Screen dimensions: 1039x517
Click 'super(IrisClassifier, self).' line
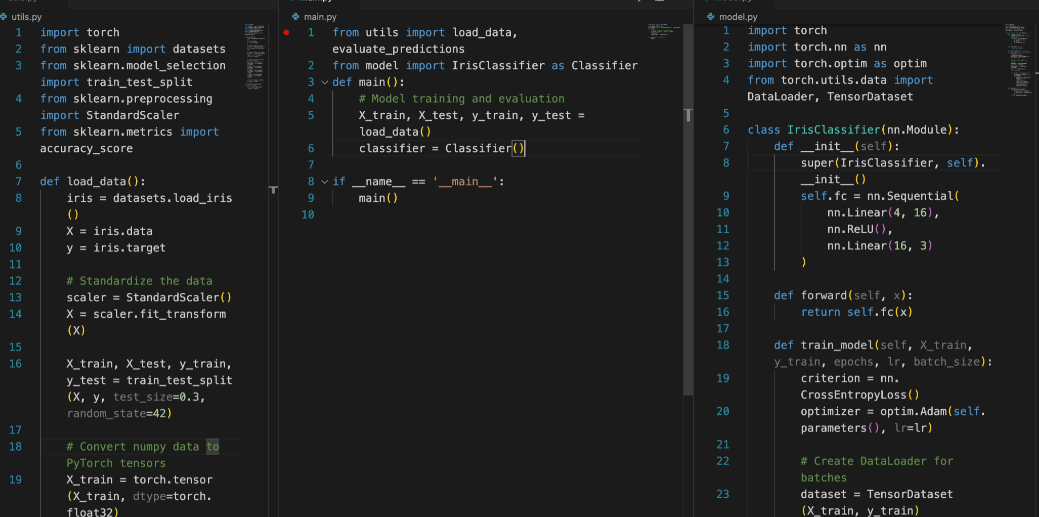894,163
